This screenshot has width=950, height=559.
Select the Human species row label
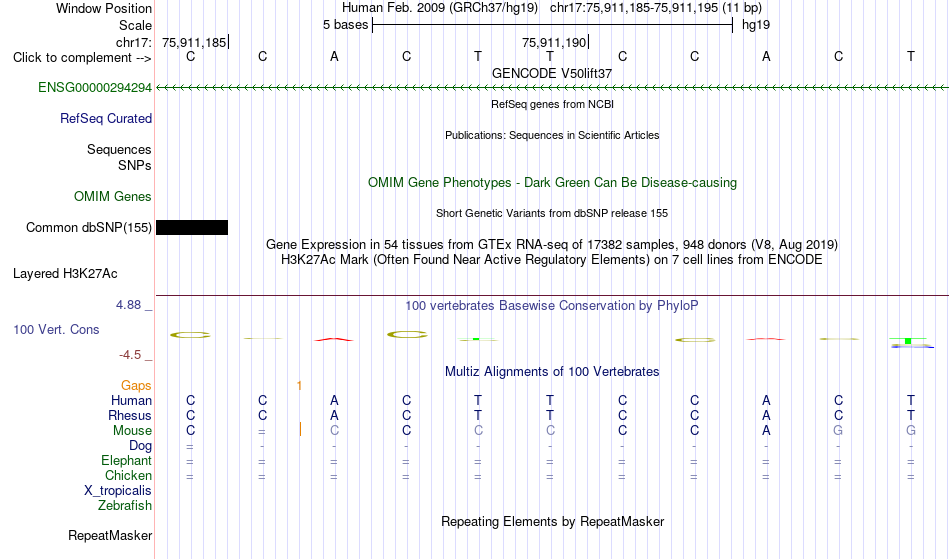[131, 400]
